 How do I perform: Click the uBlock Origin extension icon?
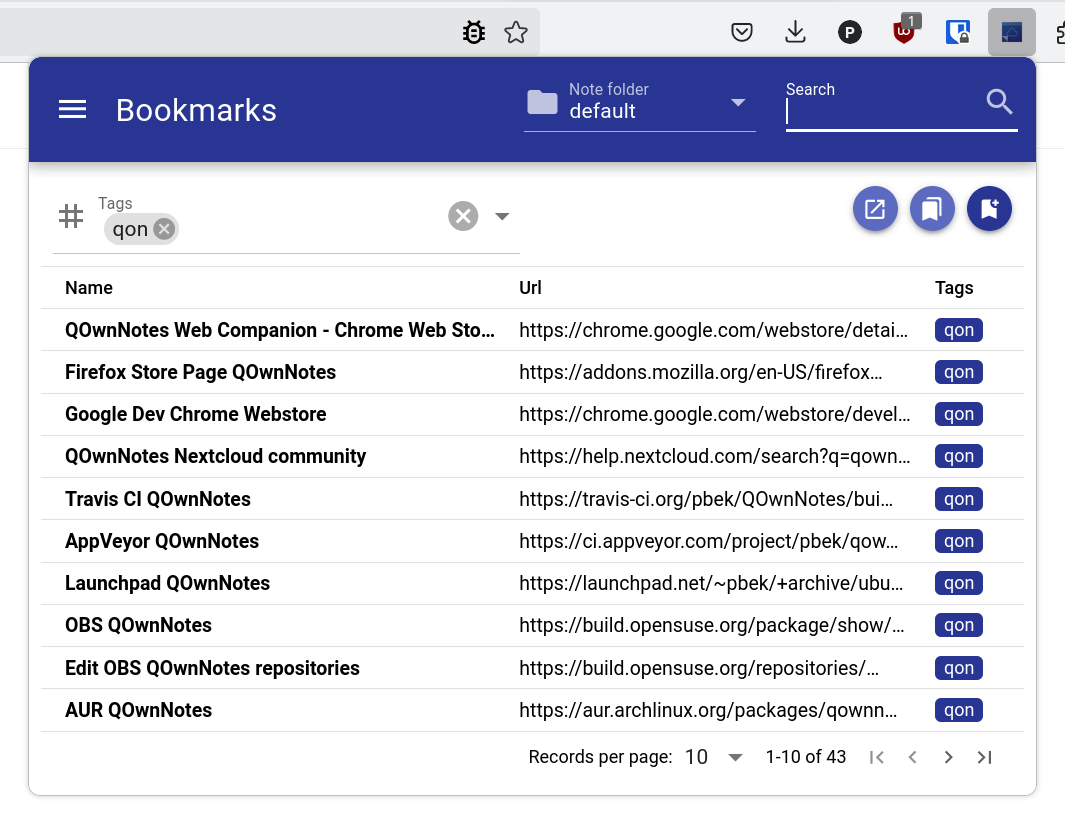coord(903,31)
